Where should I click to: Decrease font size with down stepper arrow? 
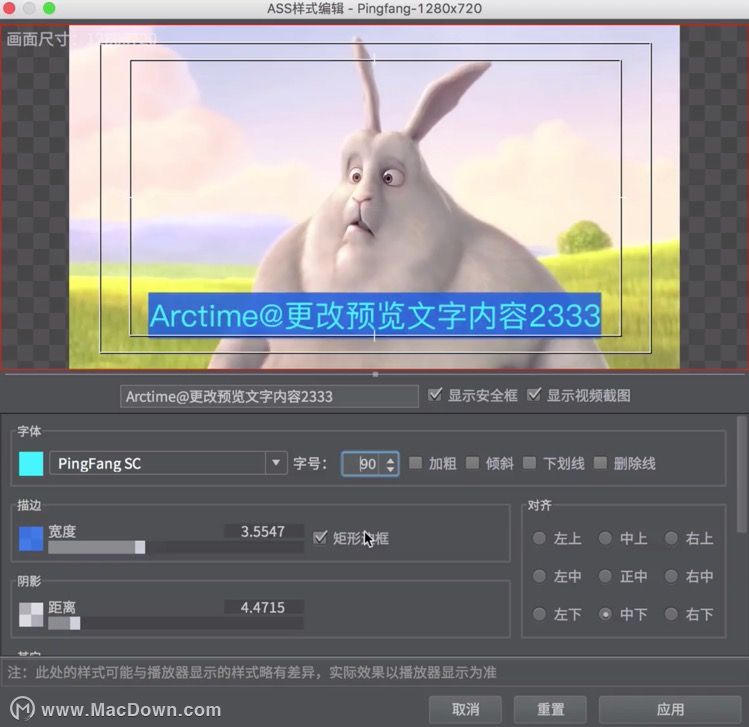click(x=391, y=469)
